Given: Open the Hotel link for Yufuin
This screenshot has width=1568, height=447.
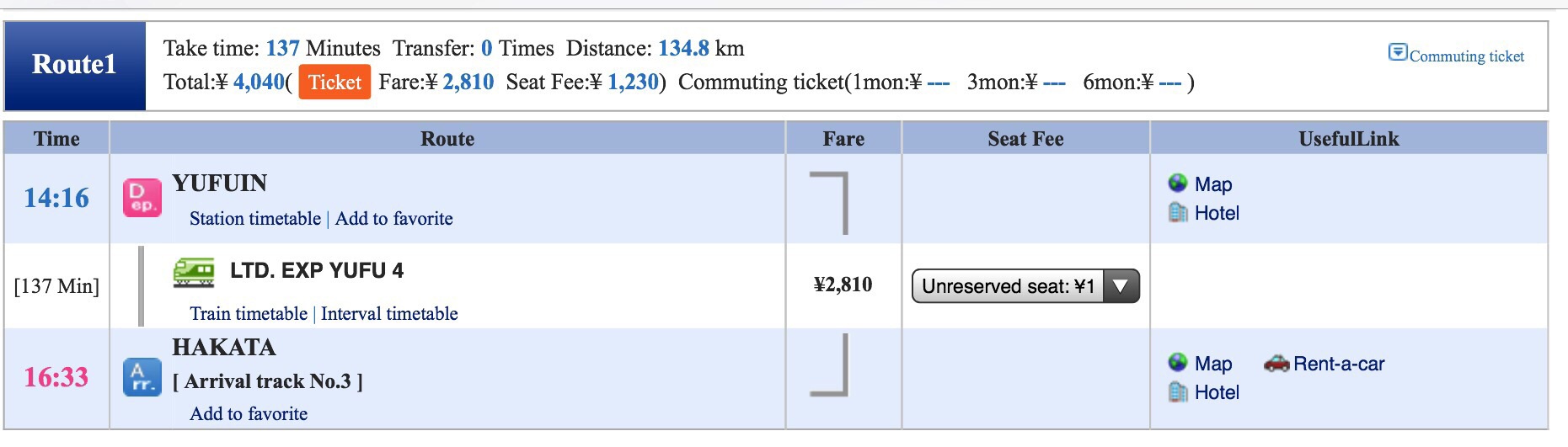Looking at the screenshot, I should click(x=1217, y=213).
